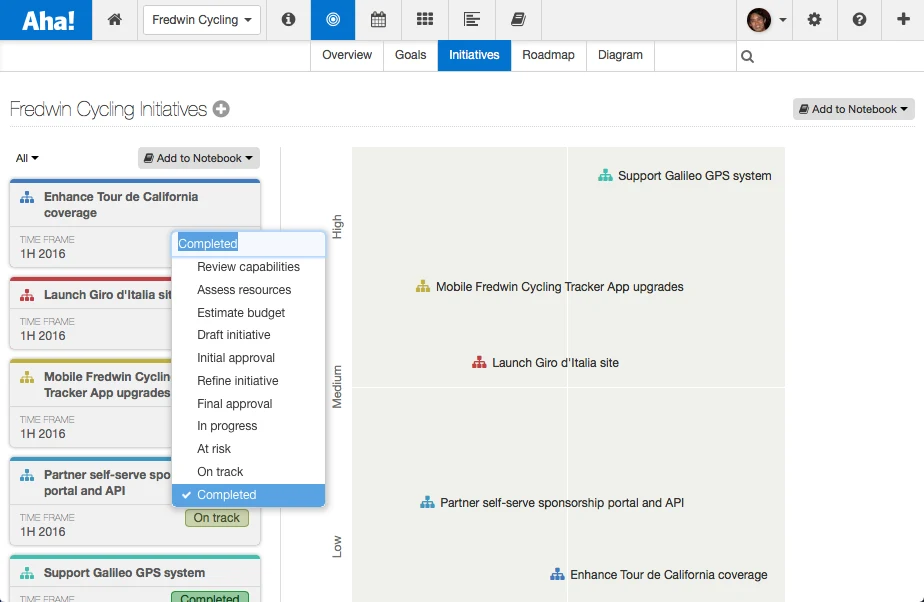Click the Mobile Fredwin Cycling card icon
Image resolution: width=924 pixels, height=602 pixels.
click(27, 378)
